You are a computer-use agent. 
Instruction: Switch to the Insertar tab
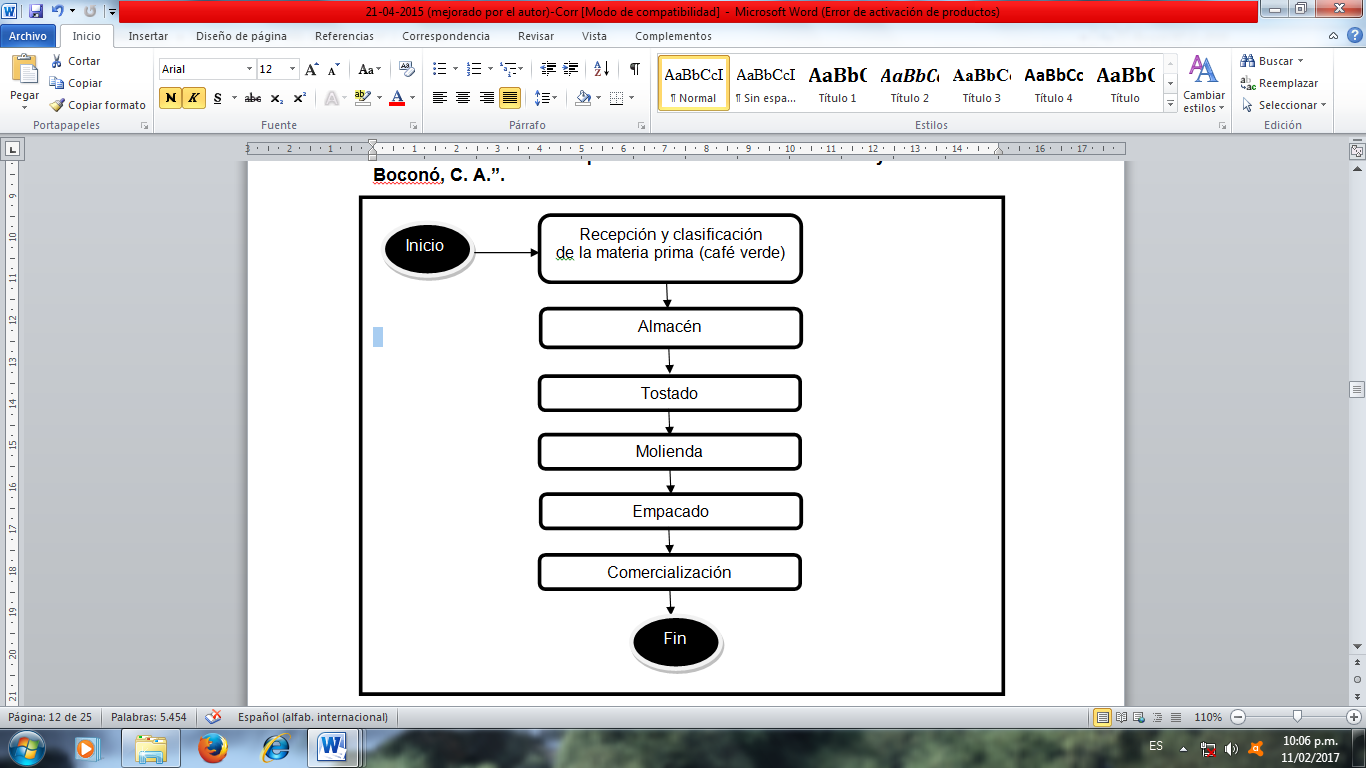click(148, 36)
